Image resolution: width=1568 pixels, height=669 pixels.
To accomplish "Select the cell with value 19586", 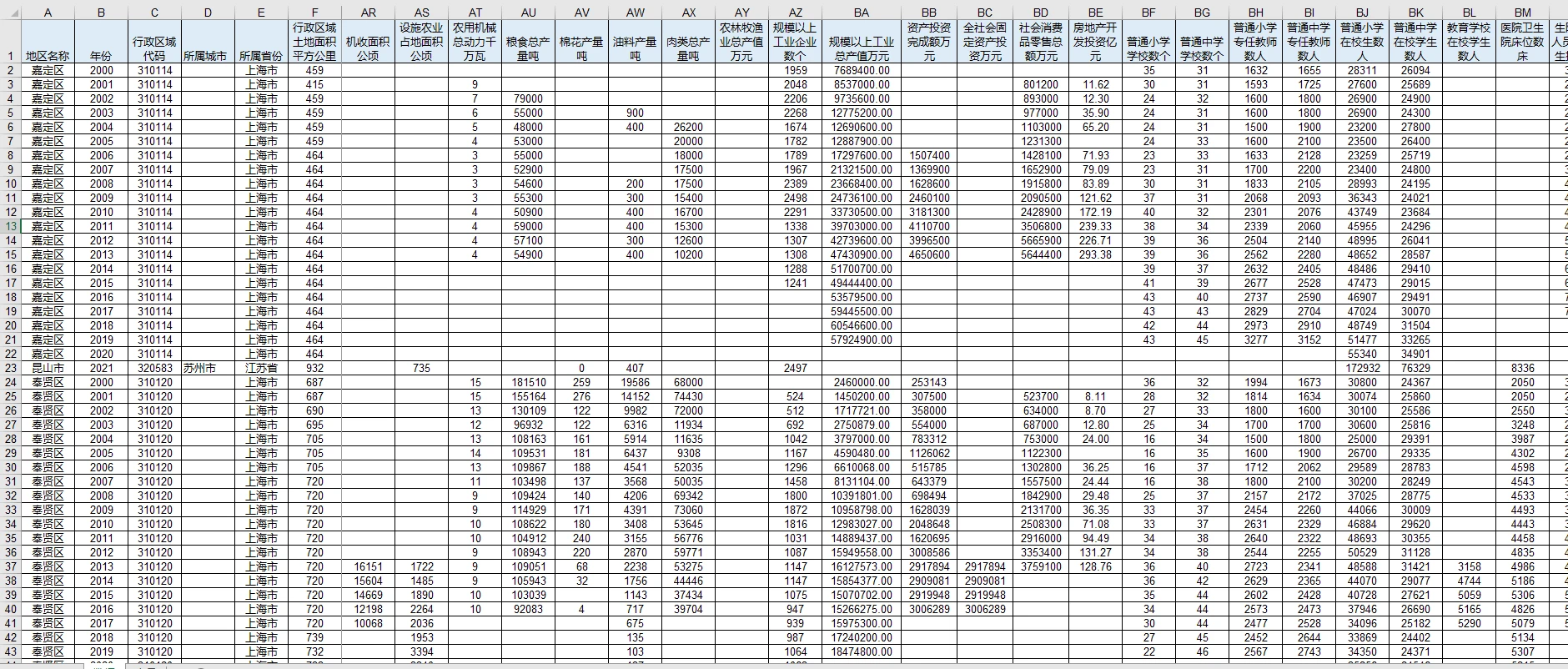I will [x=635, y=382].
